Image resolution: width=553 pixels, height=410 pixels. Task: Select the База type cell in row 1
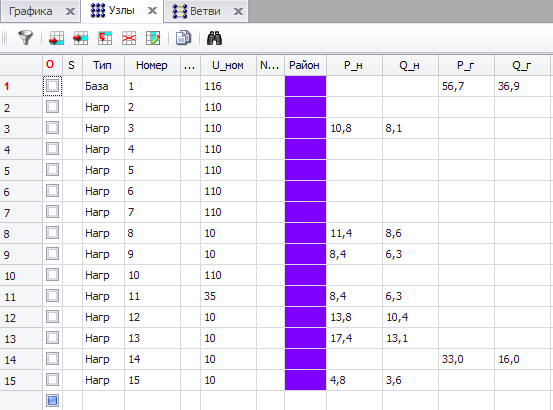(103, 86)
